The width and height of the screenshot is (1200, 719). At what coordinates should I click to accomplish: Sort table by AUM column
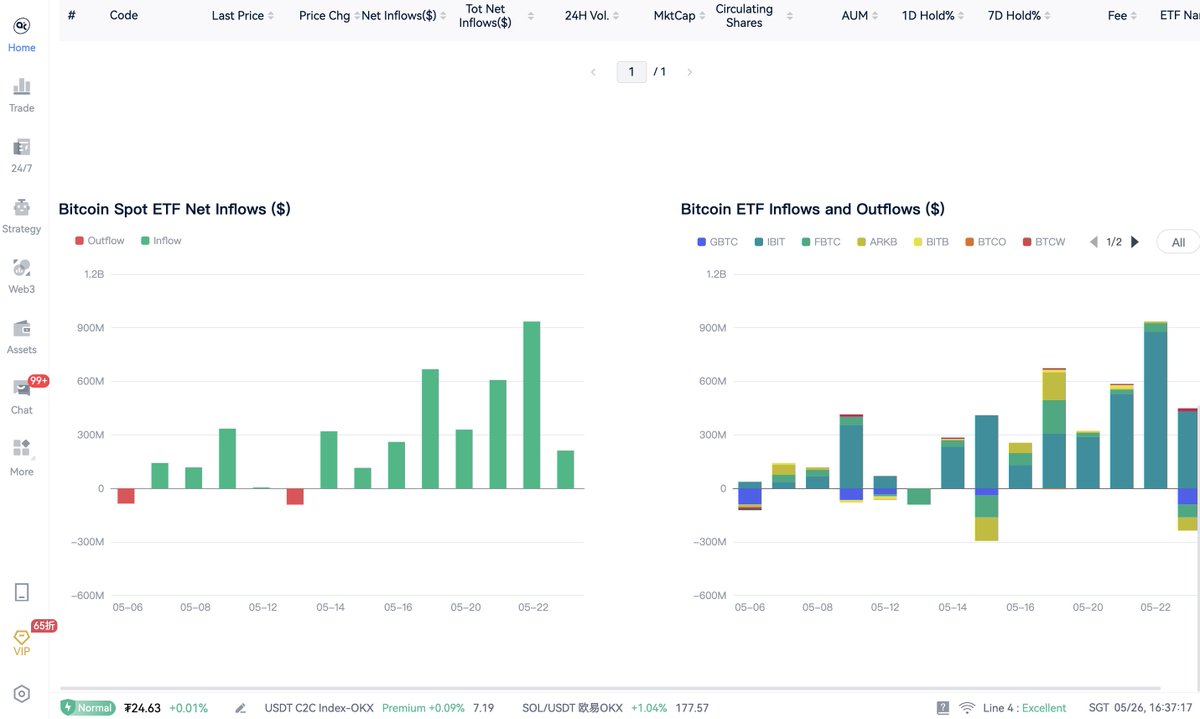(860, 16)
